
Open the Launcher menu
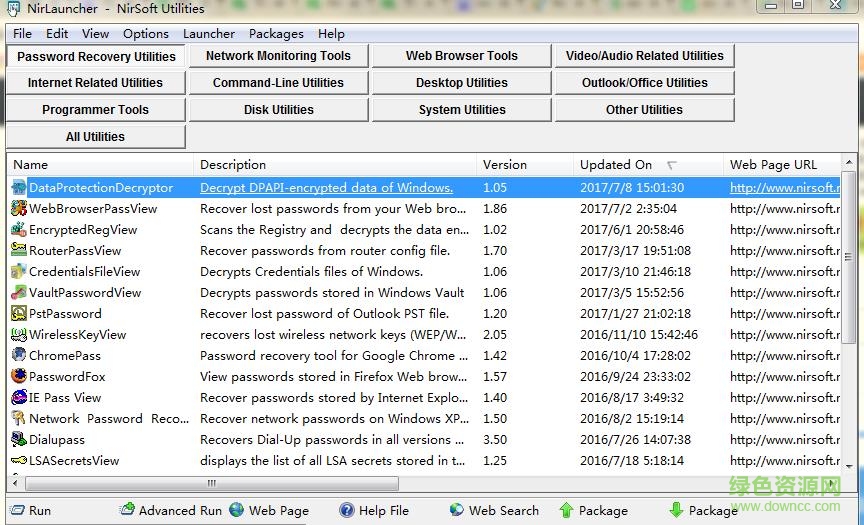coord(209,33)
